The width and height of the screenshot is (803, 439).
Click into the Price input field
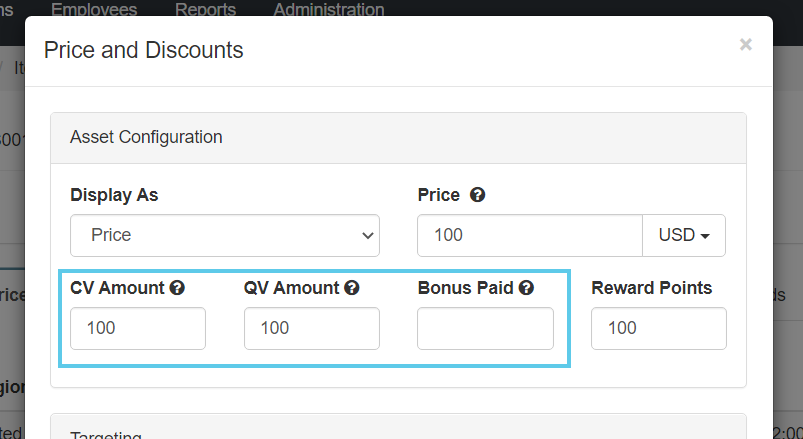529,236
